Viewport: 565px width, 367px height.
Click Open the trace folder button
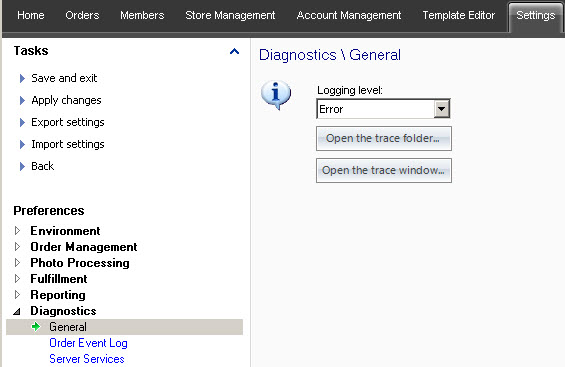click(x=384, y=138)
